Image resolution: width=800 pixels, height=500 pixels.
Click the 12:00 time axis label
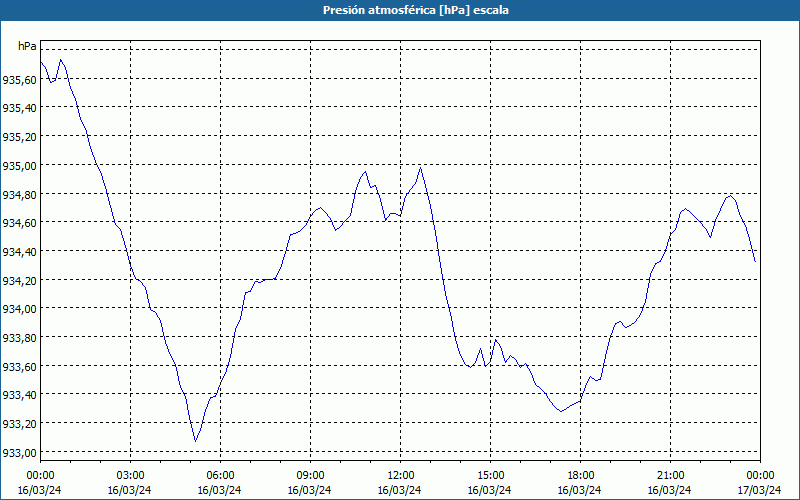[x=400, y=476]
